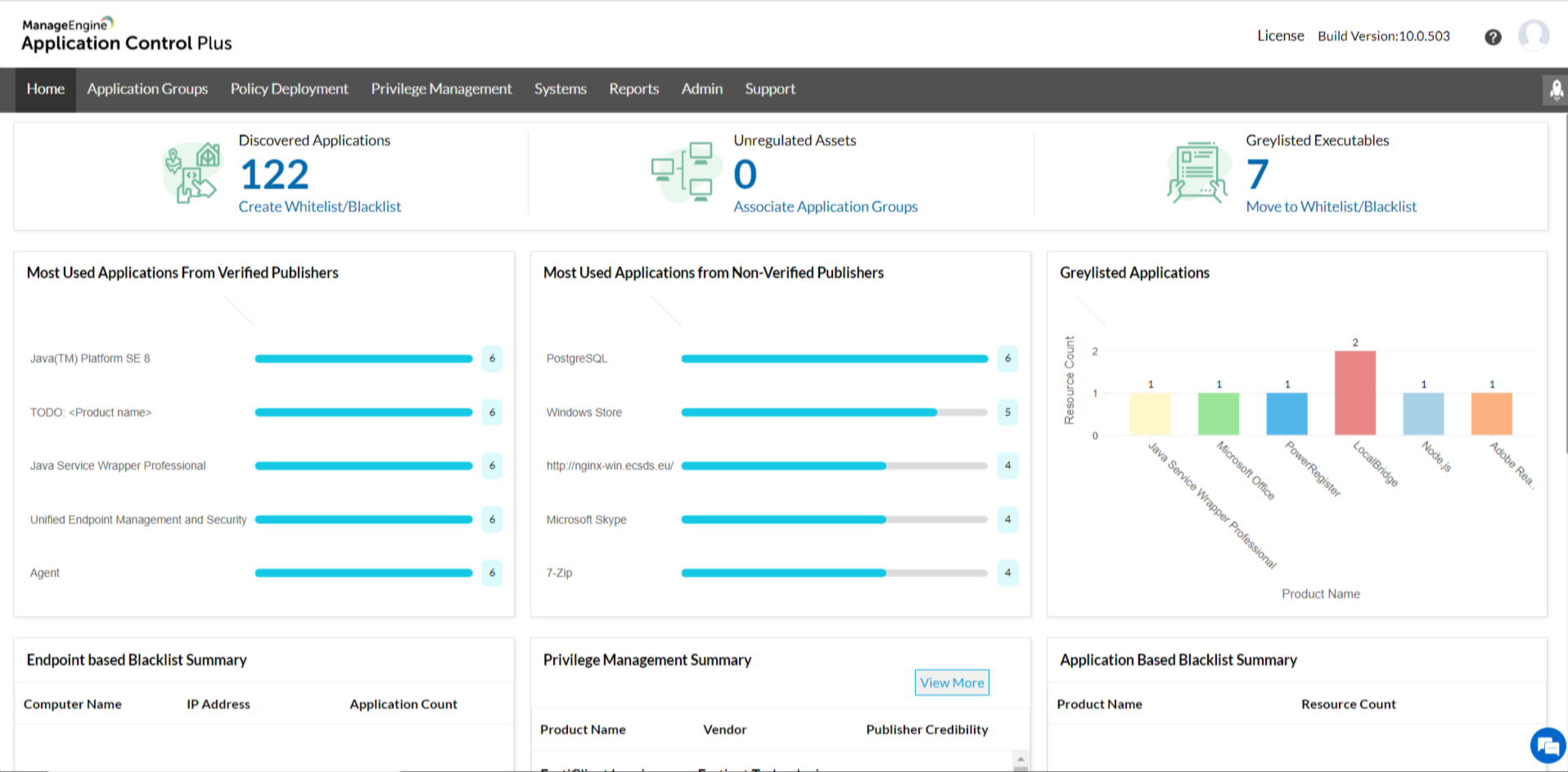The image size is (1568, 772).
Task: Click the Greylisted Applications panel title
Action: tap(1134, 273)
